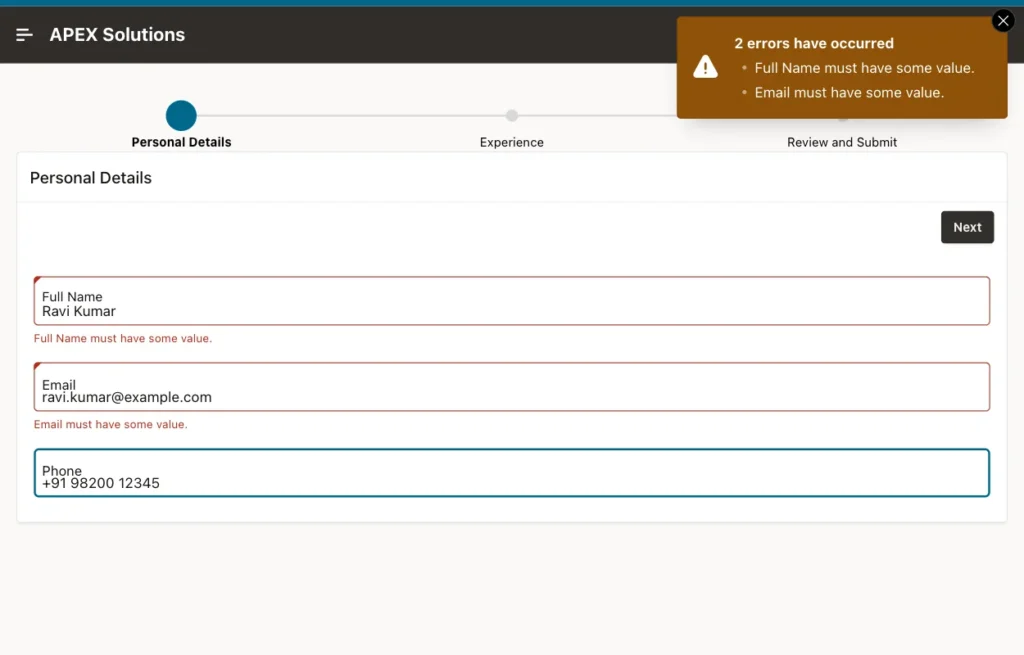Image resolution: width=1024 pixels, height=655 pixels.
Task: Click the Experience step dot marker
Action: point(512,116)
